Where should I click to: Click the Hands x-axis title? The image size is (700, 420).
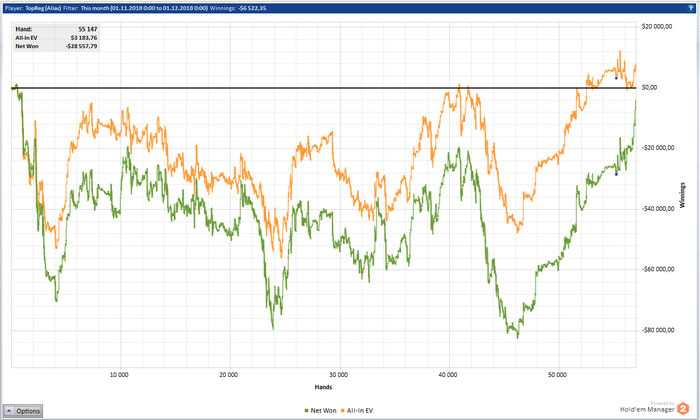[323, 387]
